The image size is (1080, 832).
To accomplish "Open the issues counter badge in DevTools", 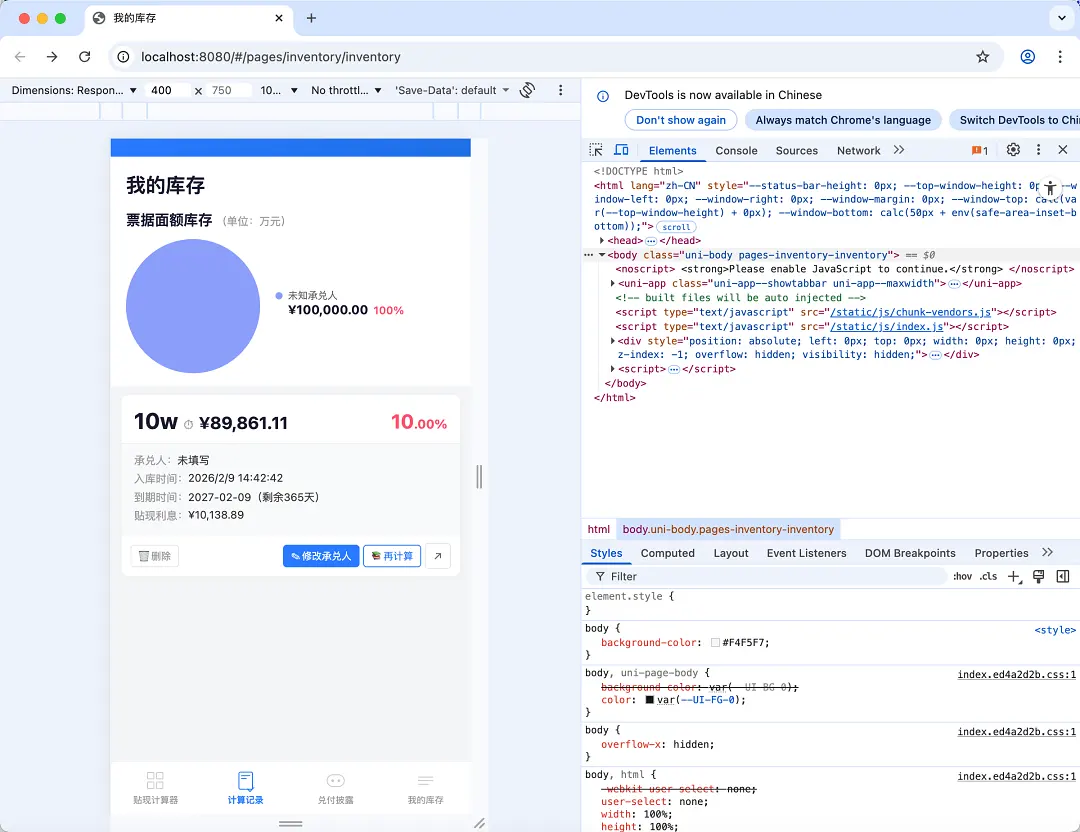I will tap(980, 150).
